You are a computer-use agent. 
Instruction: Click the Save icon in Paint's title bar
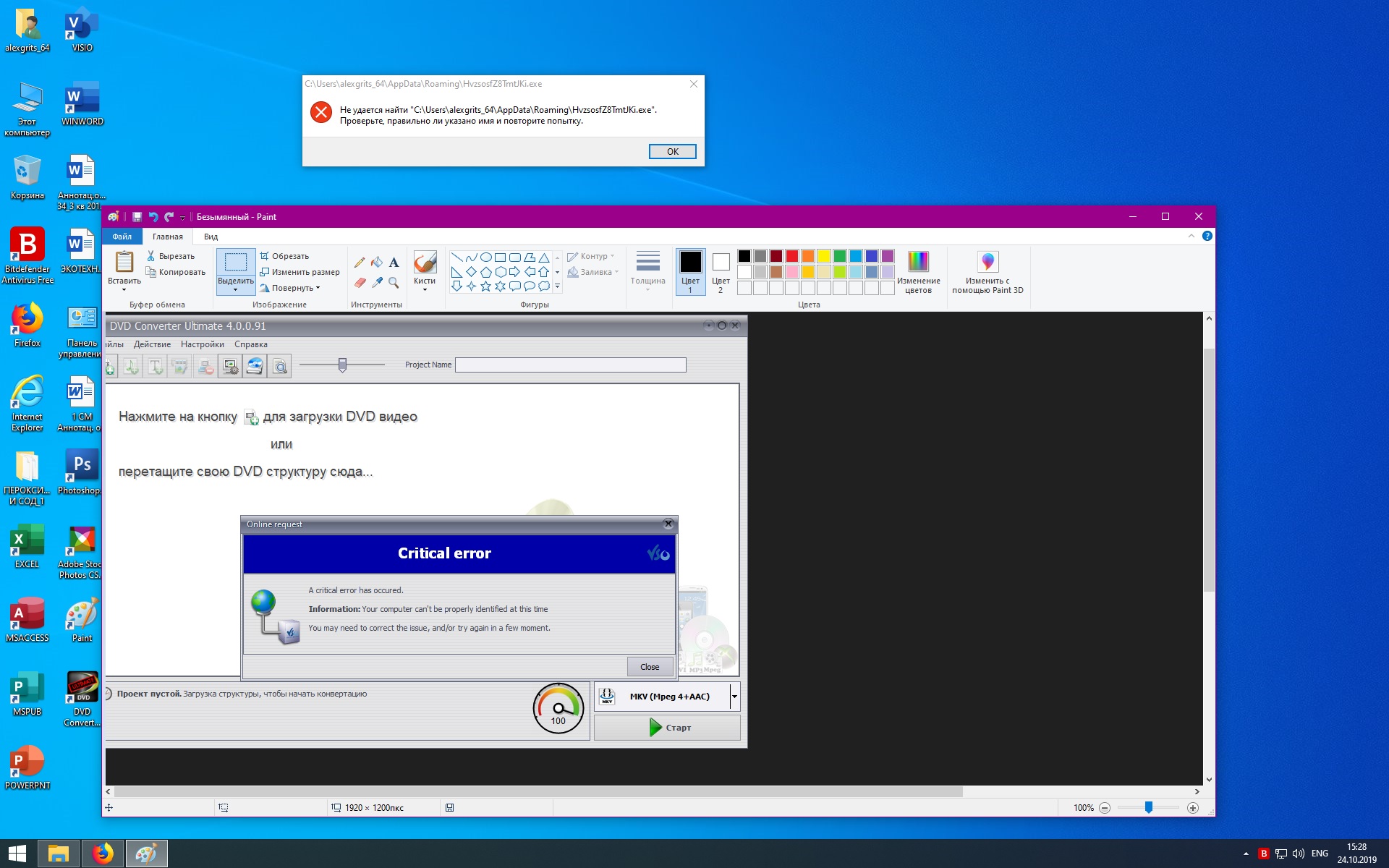[137, 217]
